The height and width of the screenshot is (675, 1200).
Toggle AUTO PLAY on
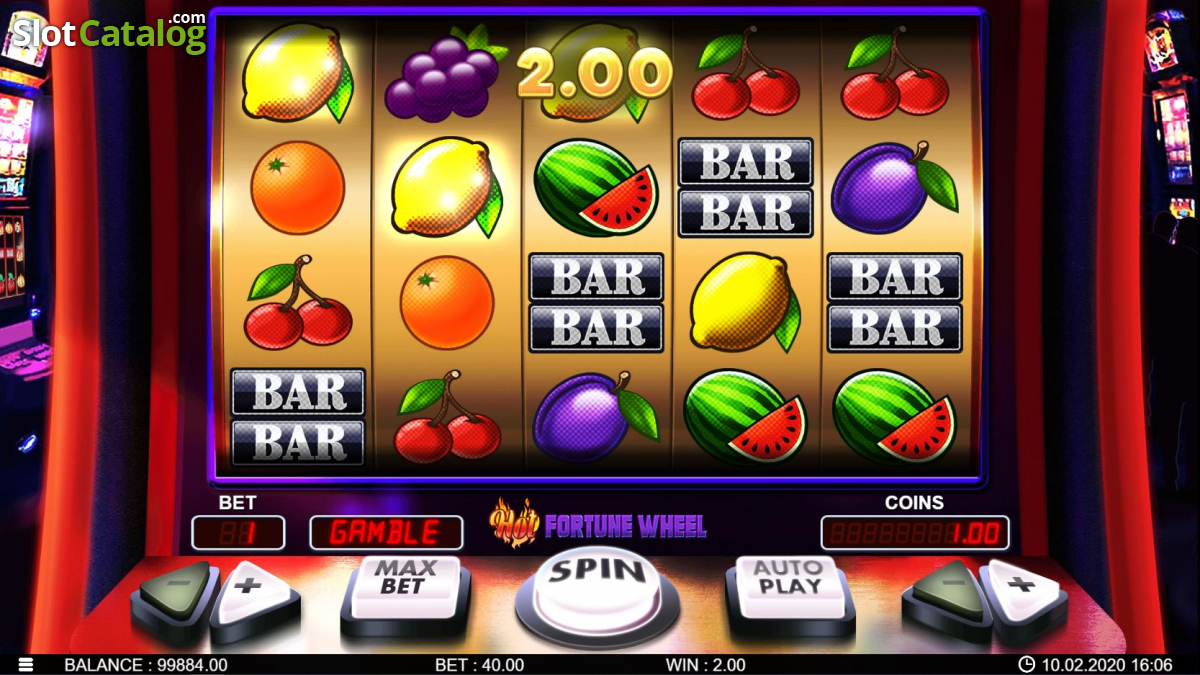(x=788, y=590)
